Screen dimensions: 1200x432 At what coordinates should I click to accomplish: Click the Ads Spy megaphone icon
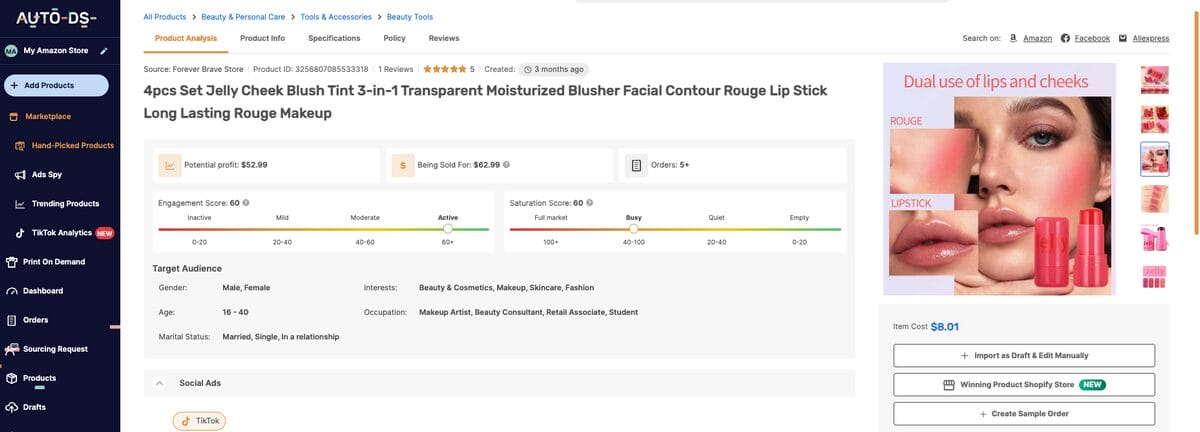pyautogui.click(x=20, y=175)
